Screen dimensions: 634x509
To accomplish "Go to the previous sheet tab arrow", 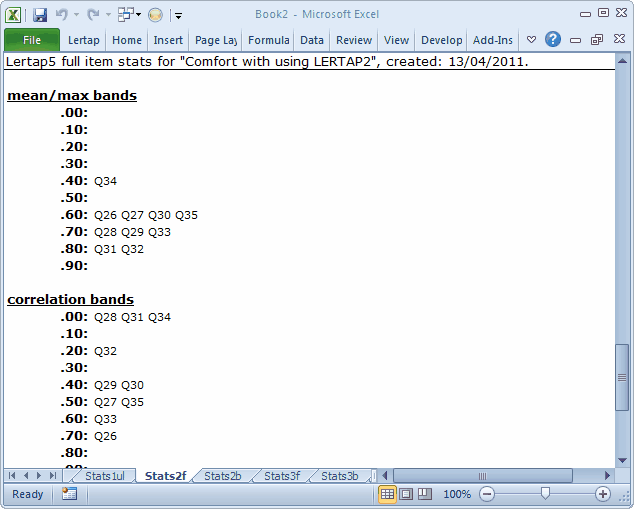I will click(26, 476).
